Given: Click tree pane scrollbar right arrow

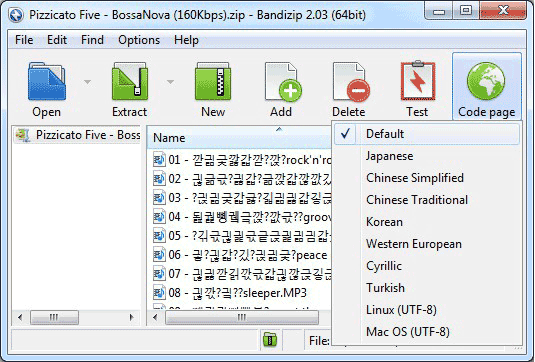Looking at the screenshot, I should pos(131,317).
